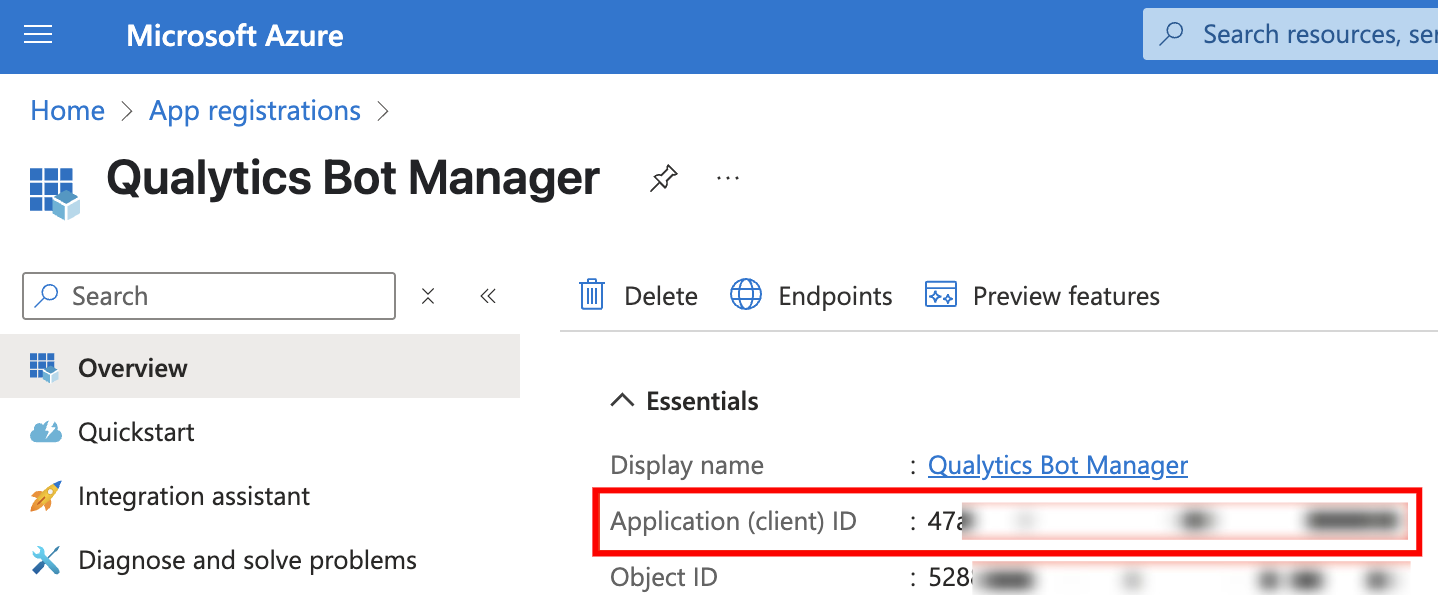Collapse the Essentials section
This screenshot has height=603, width=1438.
622,399
